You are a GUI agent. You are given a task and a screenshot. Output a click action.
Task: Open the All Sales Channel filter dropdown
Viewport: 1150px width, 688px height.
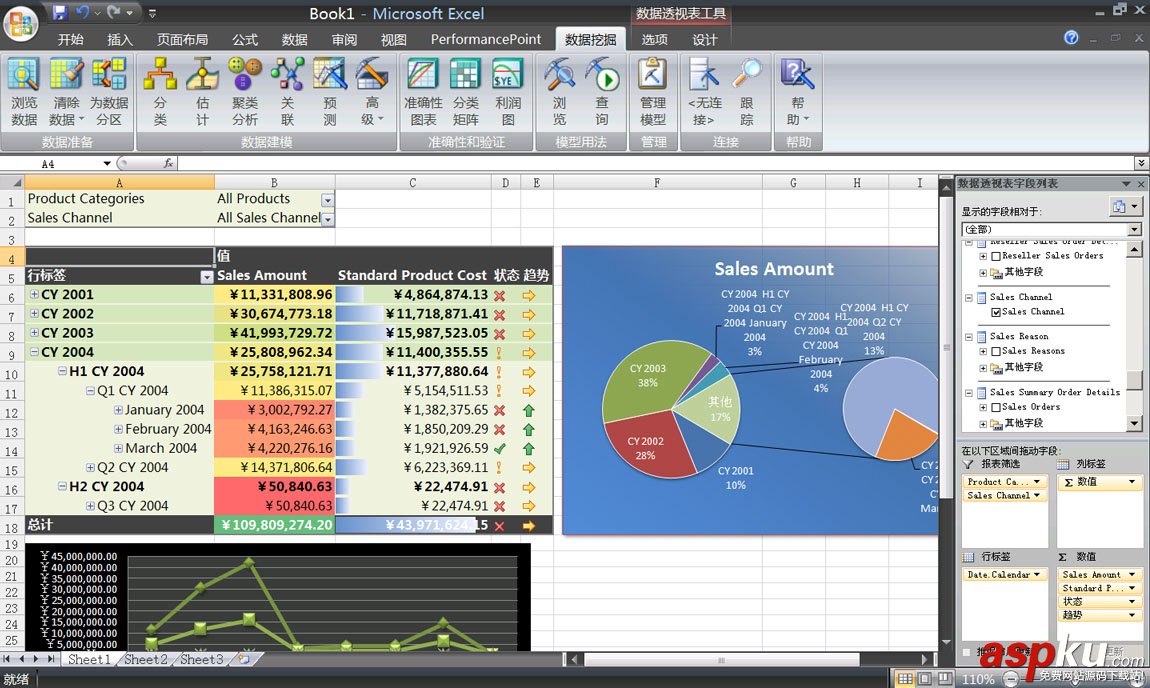pyautogui.click(x=327, y=219)
